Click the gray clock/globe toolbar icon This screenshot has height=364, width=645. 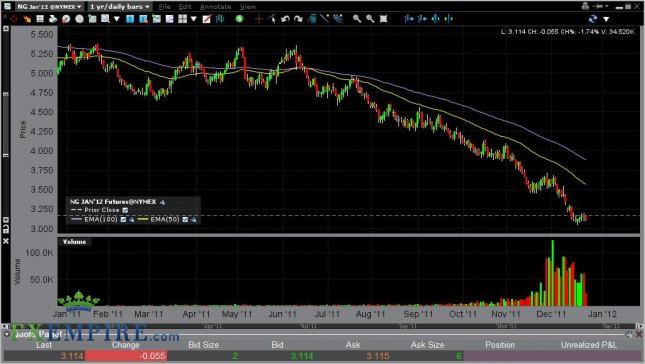pyautogui.click(x=79, y=19)
